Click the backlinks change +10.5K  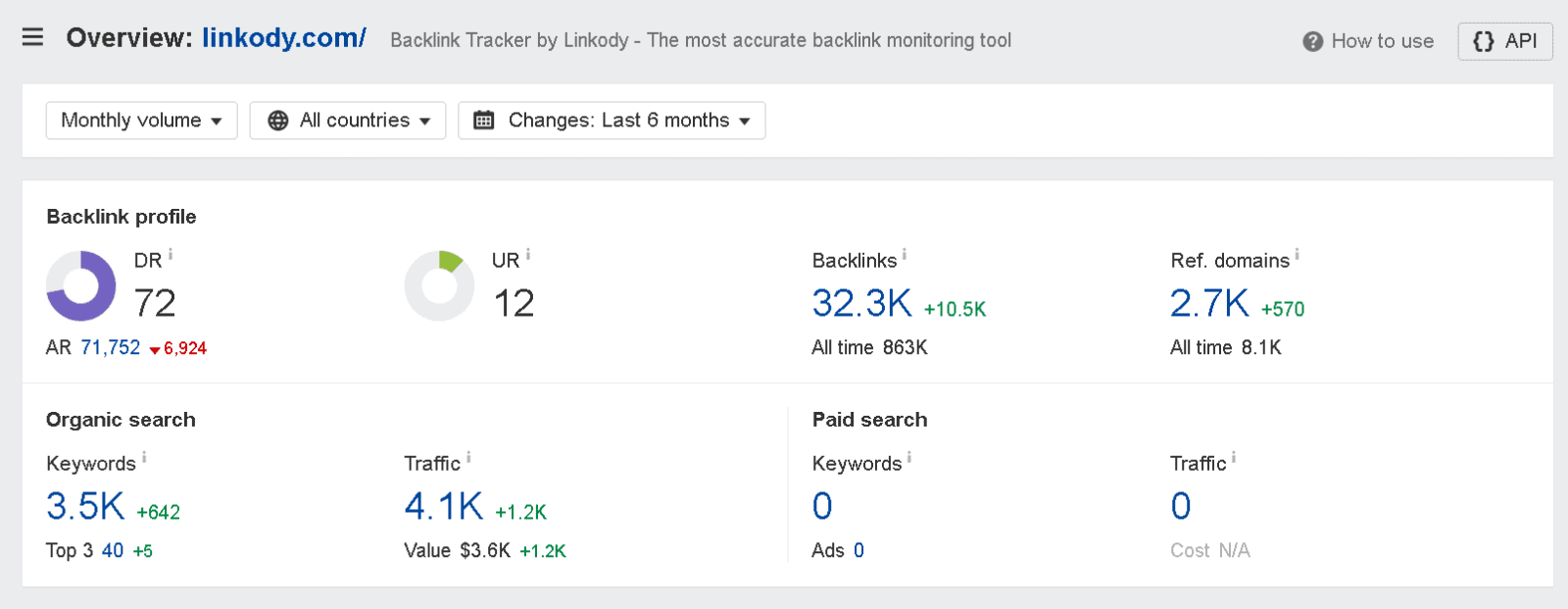pos(955,310)
